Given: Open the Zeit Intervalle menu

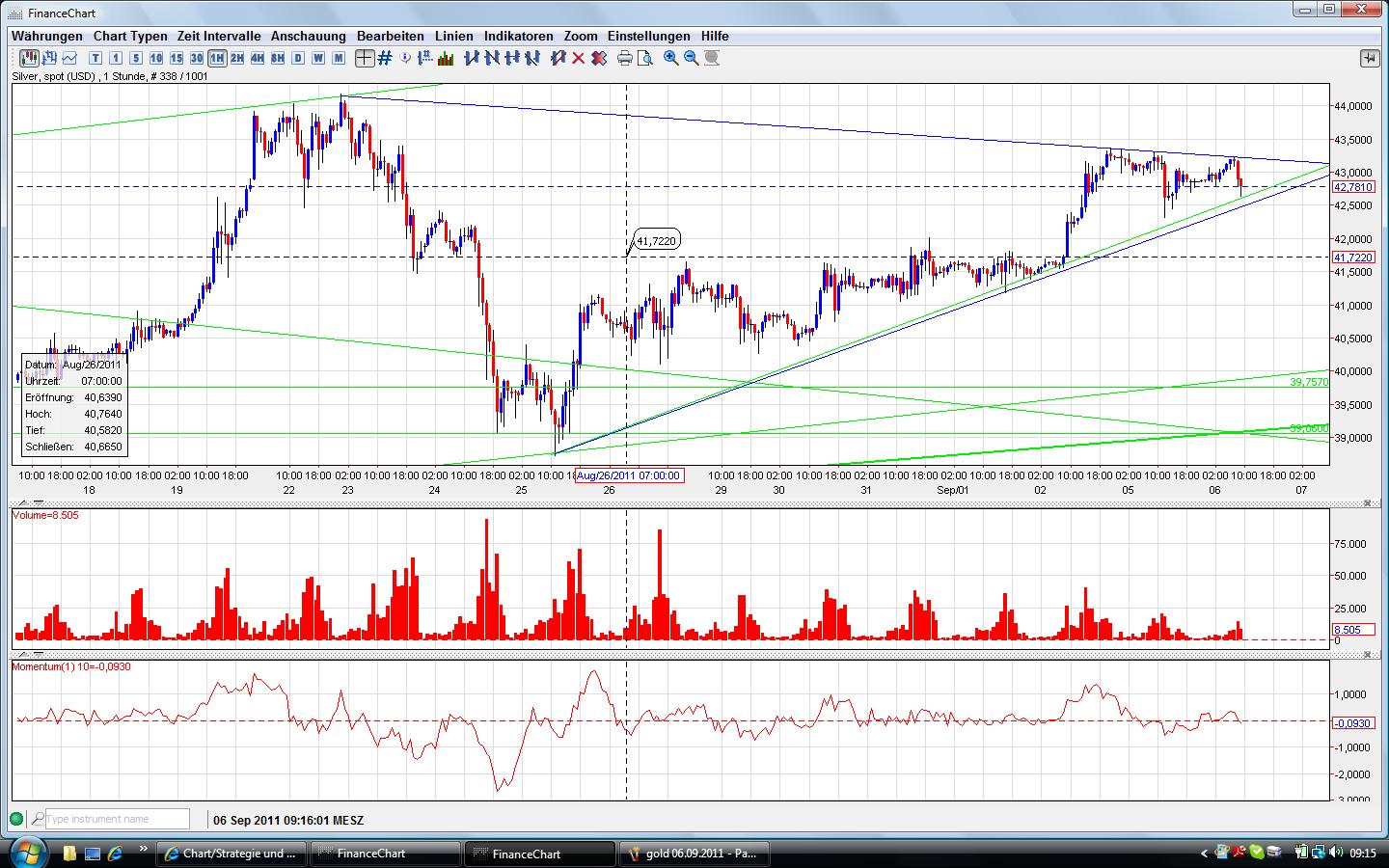Looking at the screenshot, I should tap(219, 36).
